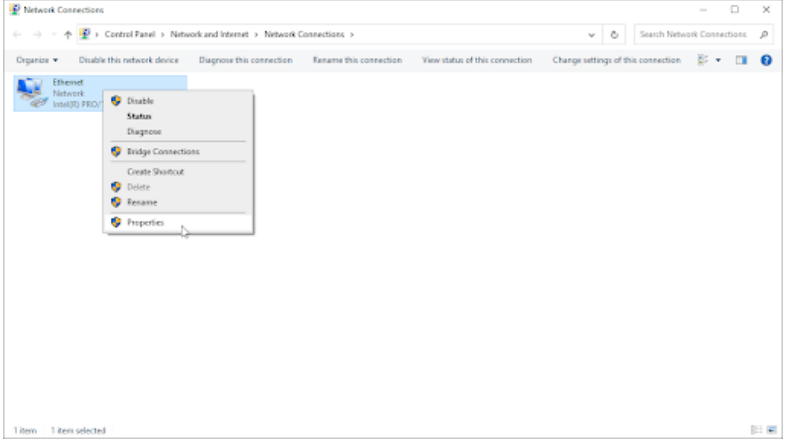Switch to details view in status bar
Image resolution: width=785 pixels, height=442 pixels.
[757, 430]
